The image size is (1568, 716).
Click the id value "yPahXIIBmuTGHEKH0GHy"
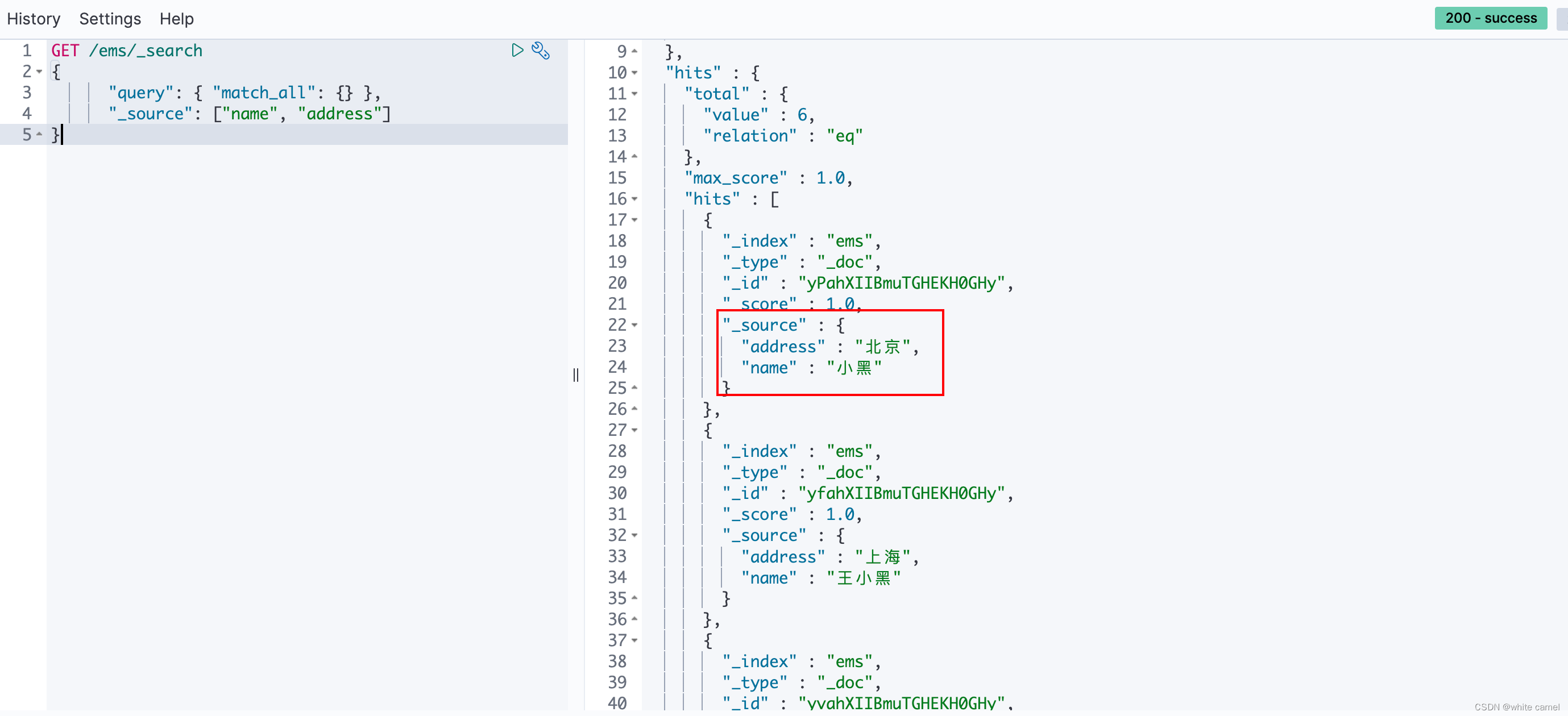click(902, 283)
